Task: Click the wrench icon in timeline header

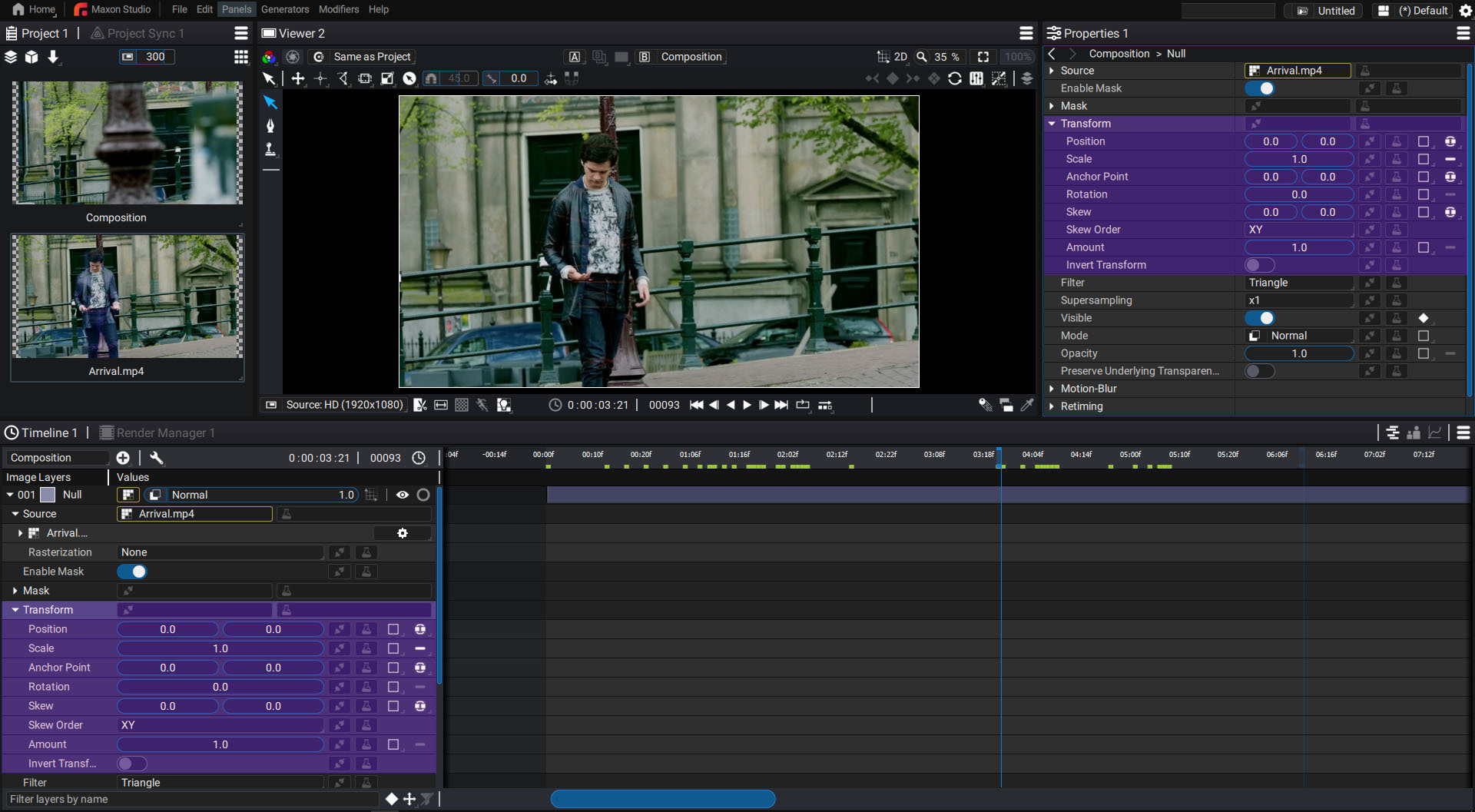Action: pyautogui.click(x=157, y=458)
